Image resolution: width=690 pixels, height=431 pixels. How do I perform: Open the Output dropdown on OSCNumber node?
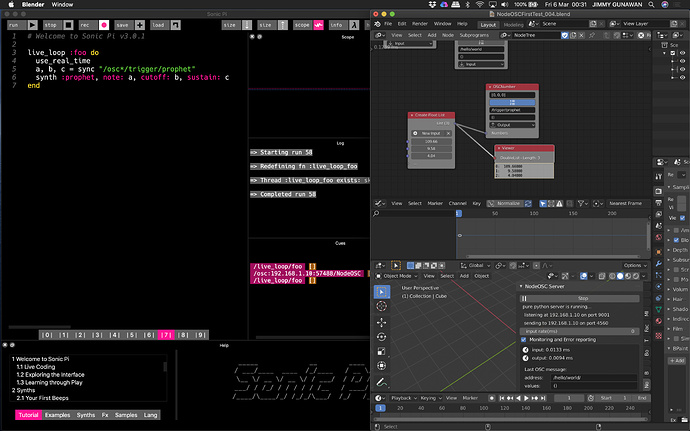point(513,125)
